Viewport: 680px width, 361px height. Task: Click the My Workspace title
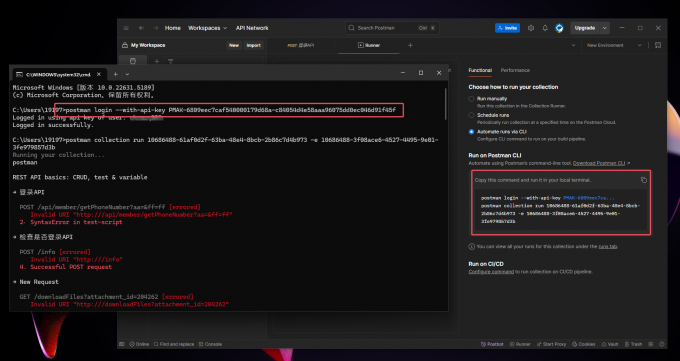point(148,45)
